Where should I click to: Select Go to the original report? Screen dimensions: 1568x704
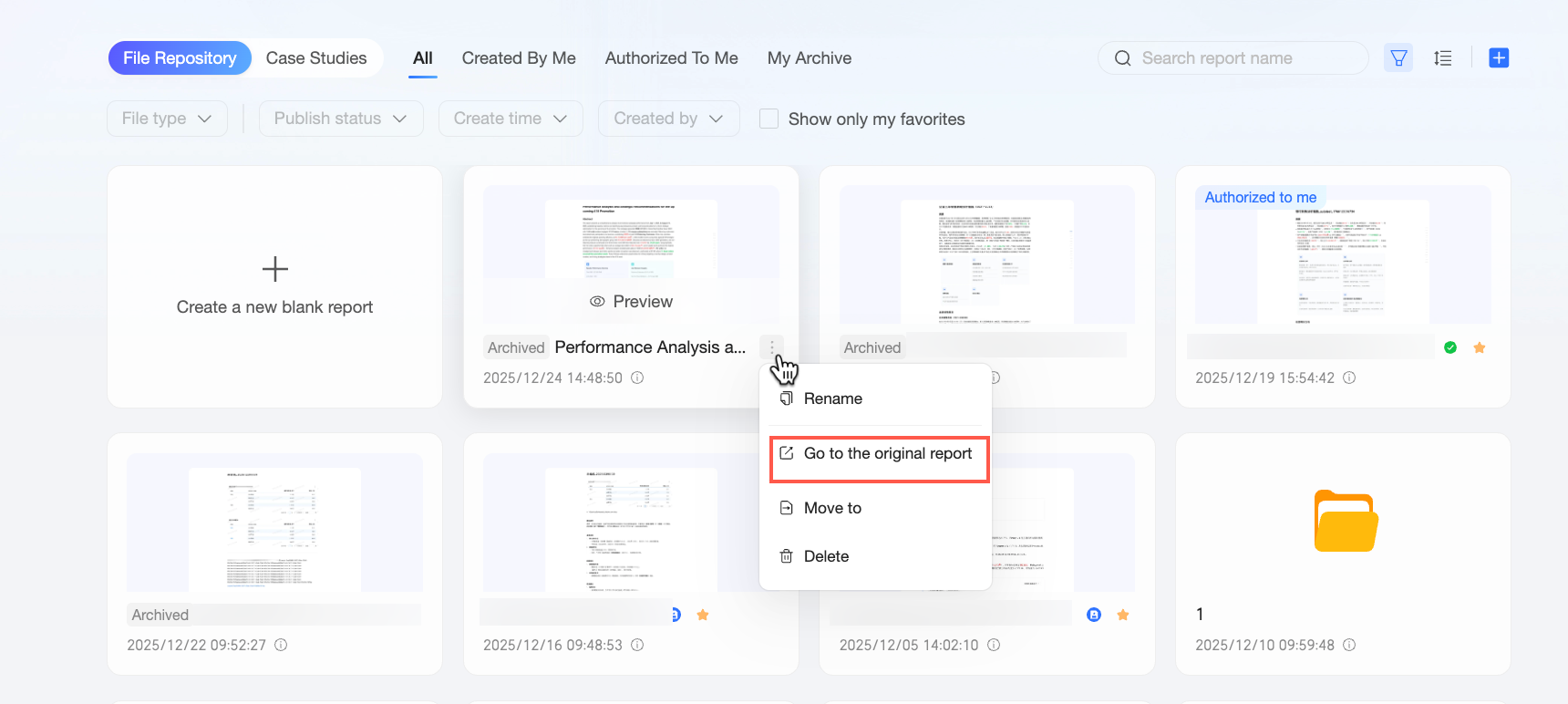[x=879, y=454]
